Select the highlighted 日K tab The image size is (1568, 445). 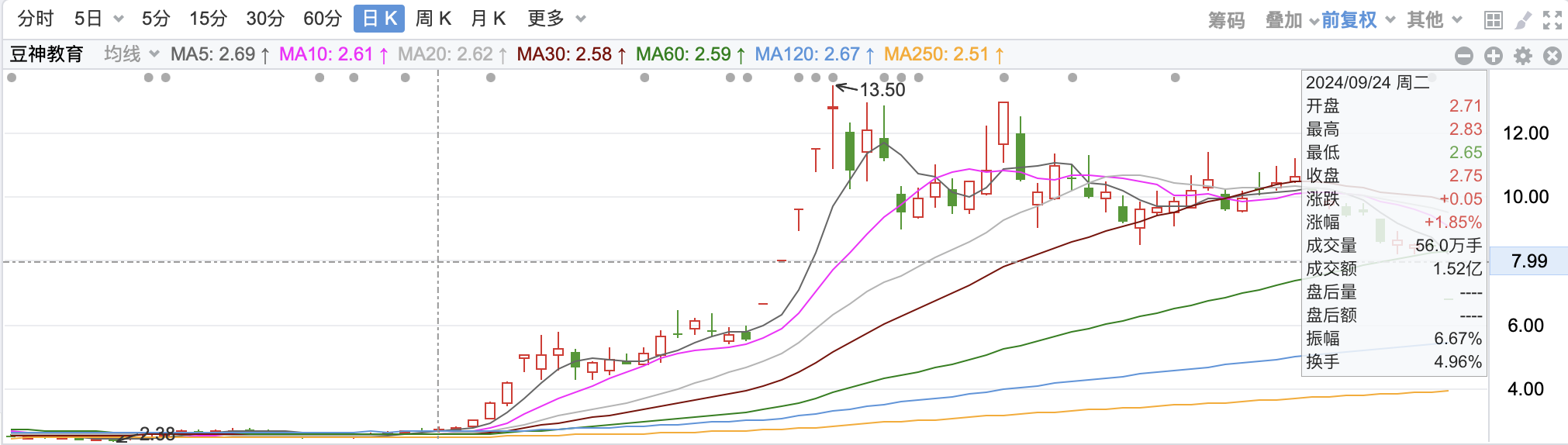380,19
